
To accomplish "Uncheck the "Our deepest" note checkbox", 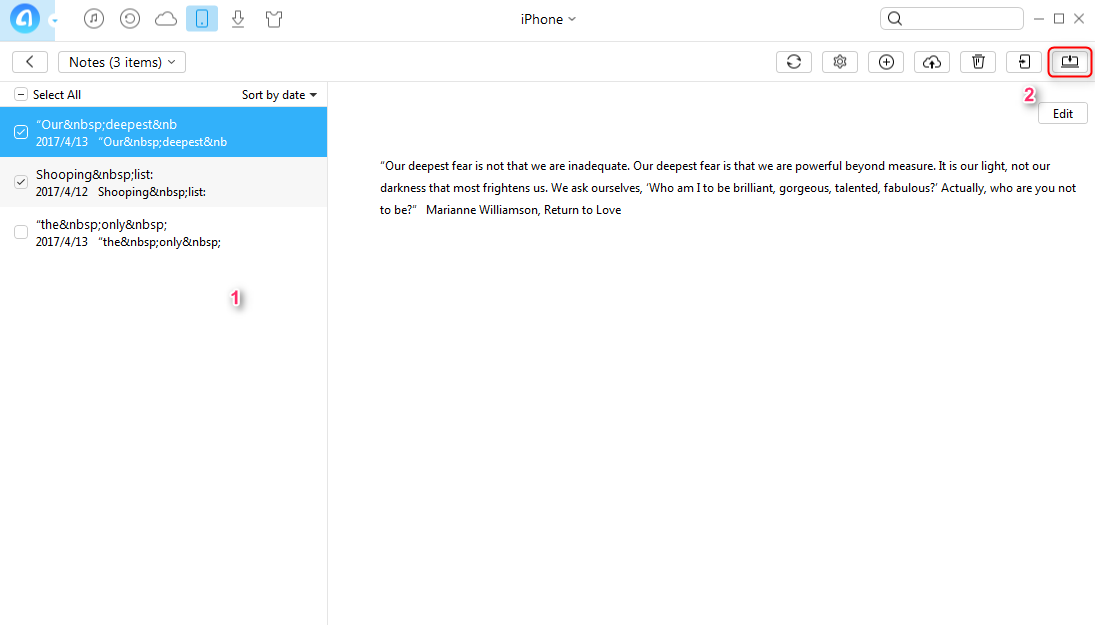I will [x=21, y=132].
